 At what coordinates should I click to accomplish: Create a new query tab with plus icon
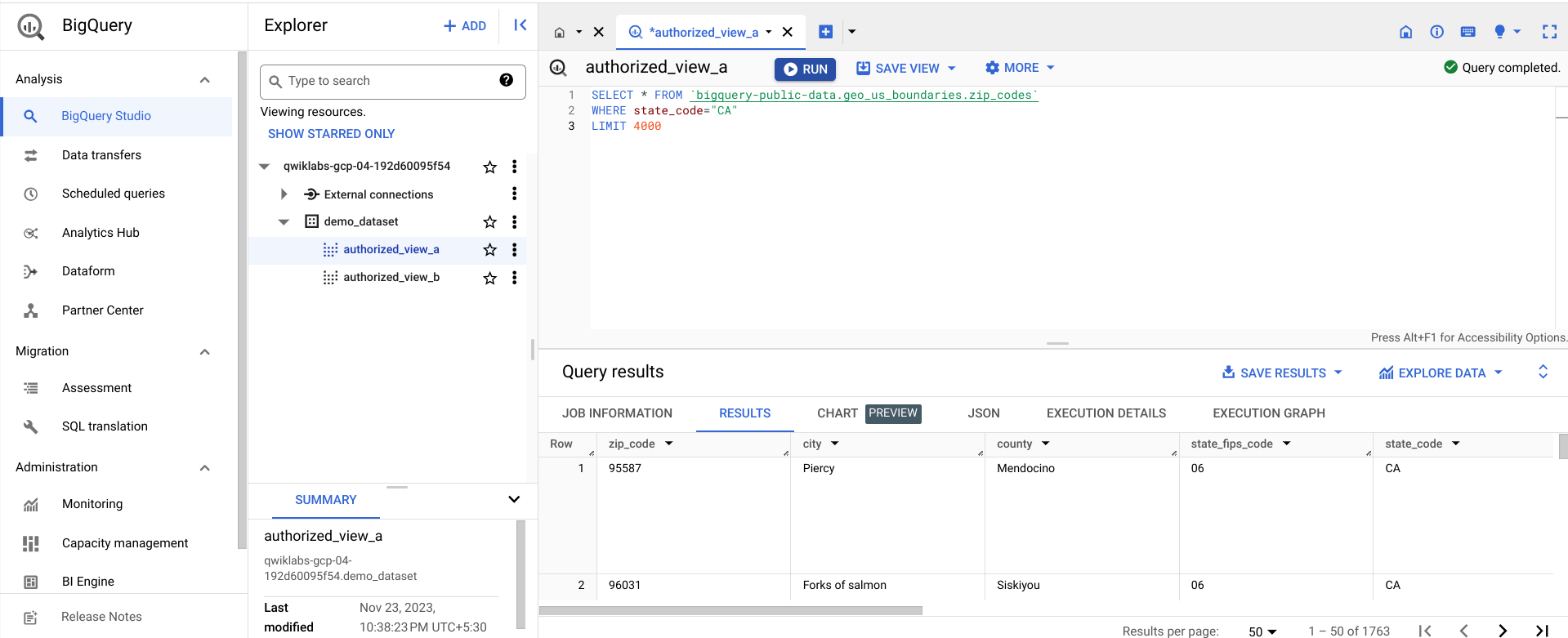point(825,32)
